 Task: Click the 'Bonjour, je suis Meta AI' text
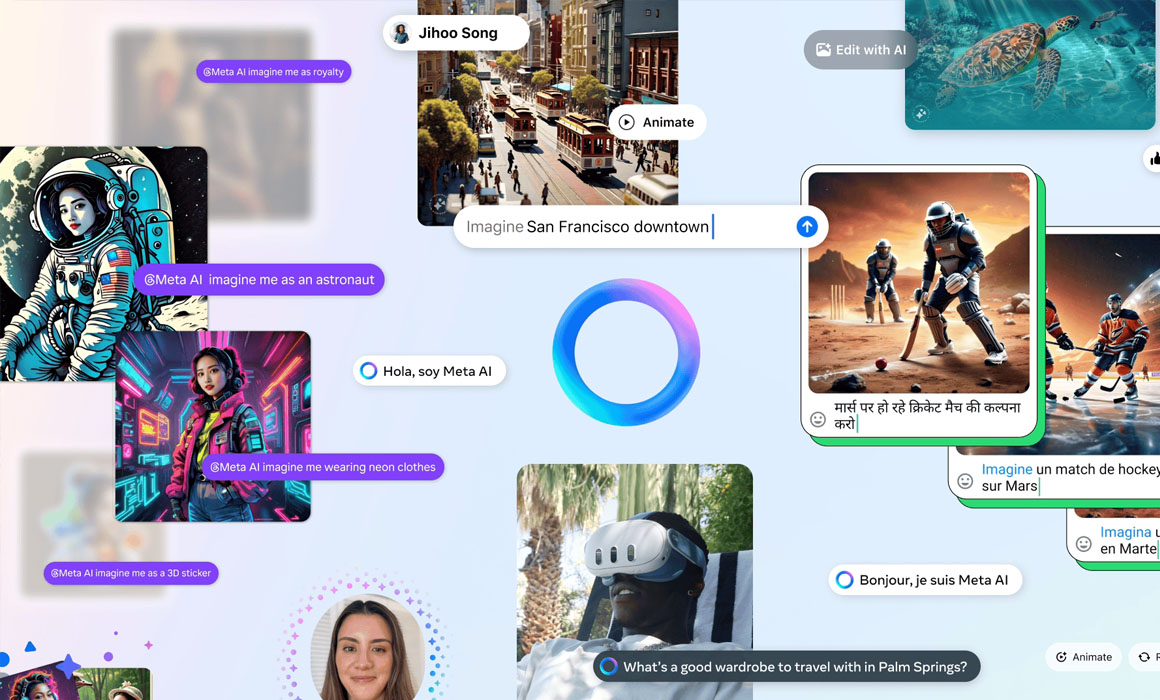pyautogui.click(x=934, y=580)
